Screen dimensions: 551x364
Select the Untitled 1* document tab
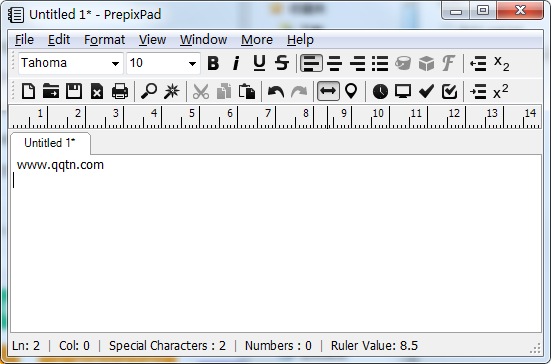tap(50, 143)
